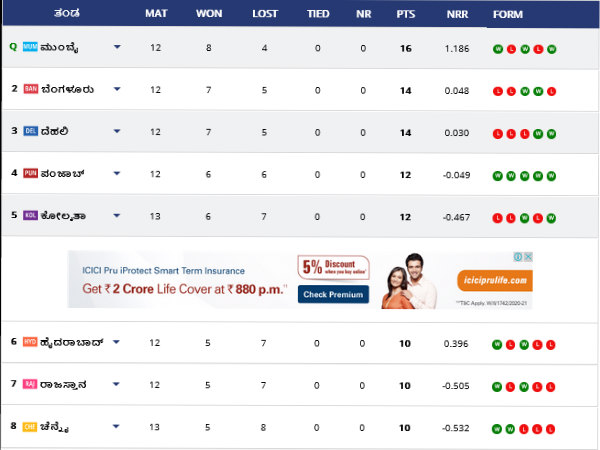Close the ICICI ad with X icon

pos(528,257)
